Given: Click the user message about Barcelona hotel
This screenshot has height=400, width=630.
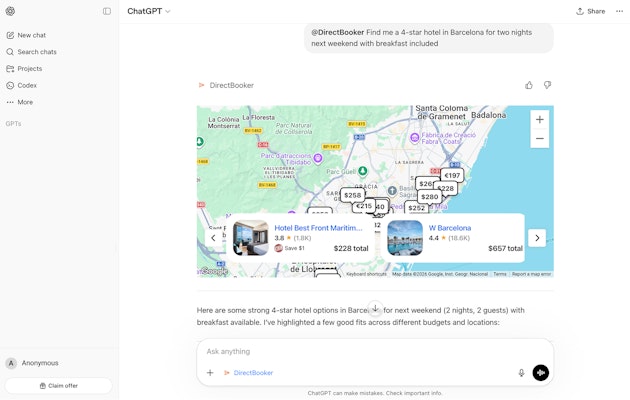Looking at the screenshot, I should click(x=429, y=38).
